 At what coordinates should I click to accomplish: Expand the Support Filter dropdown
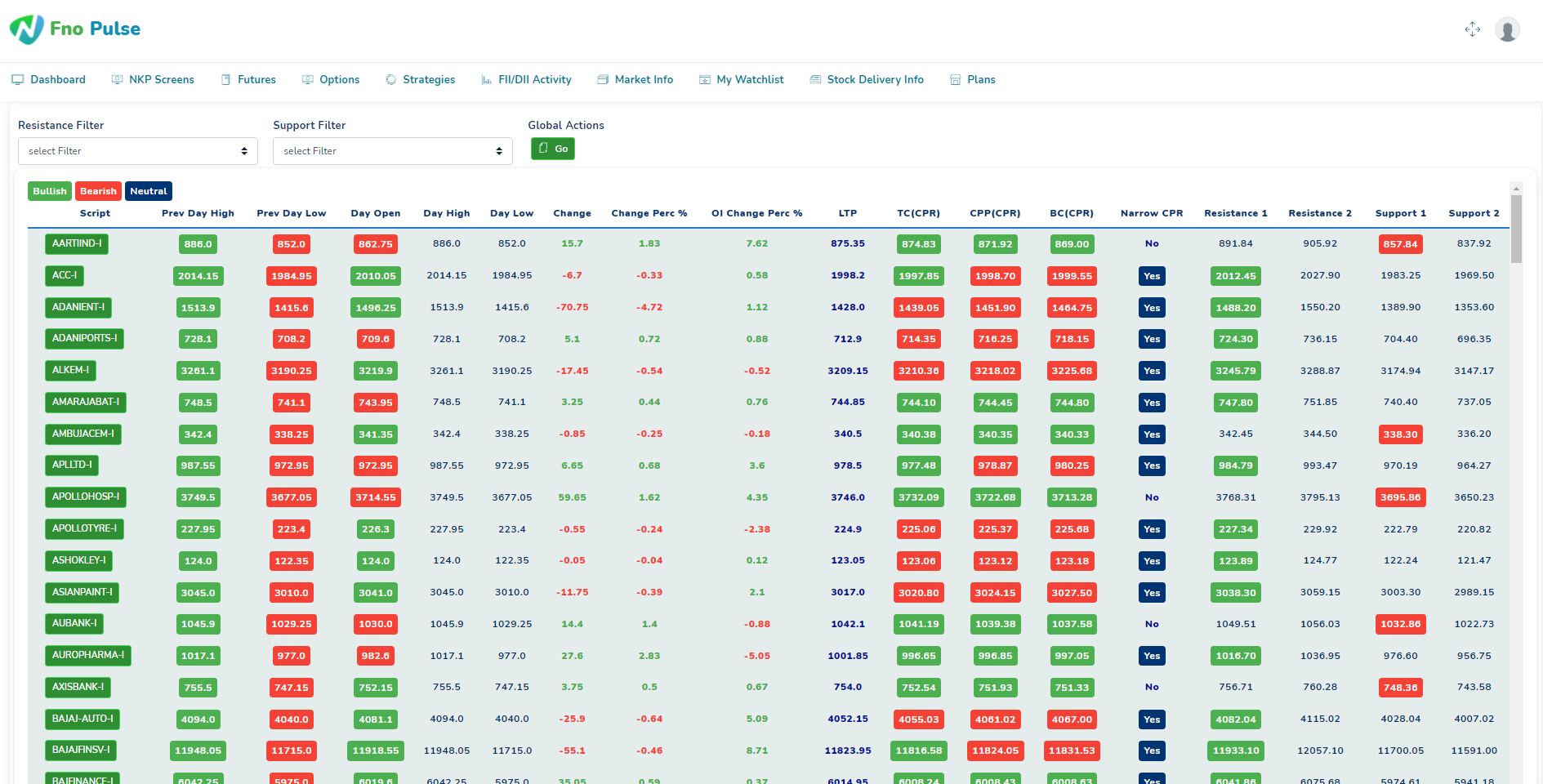393,151
